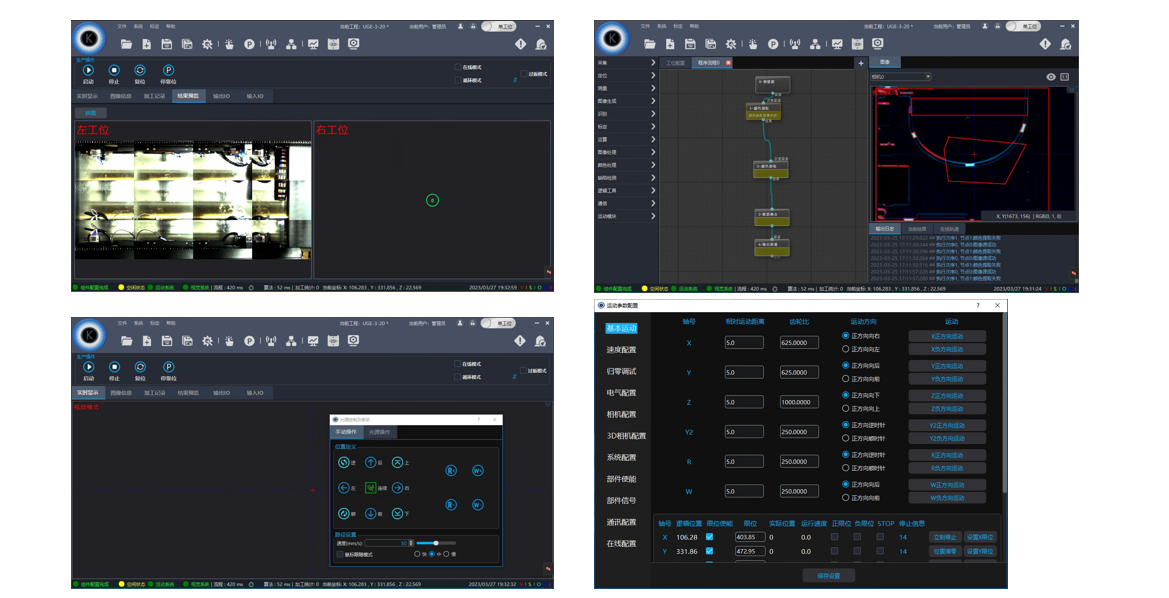Click the 保存设置 button

(828, 576)
